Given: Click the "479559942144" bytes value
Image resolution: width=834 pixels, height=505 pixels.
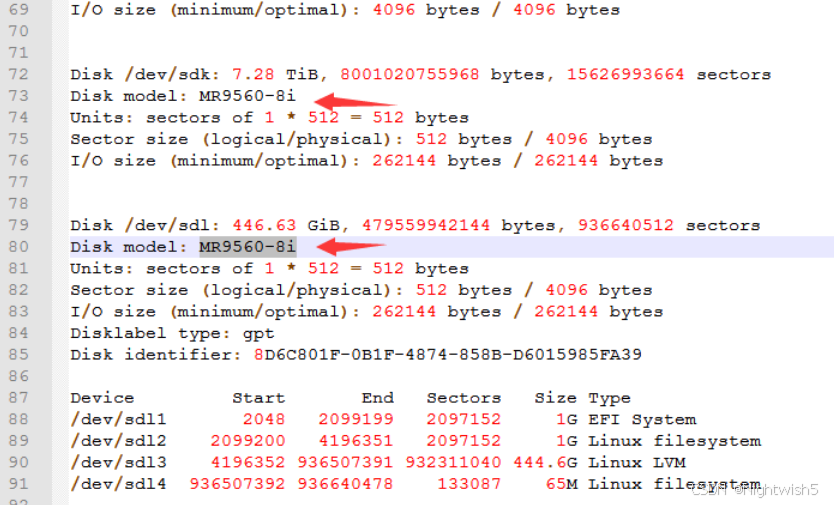Looking at the screenshot, I should 426,226.
